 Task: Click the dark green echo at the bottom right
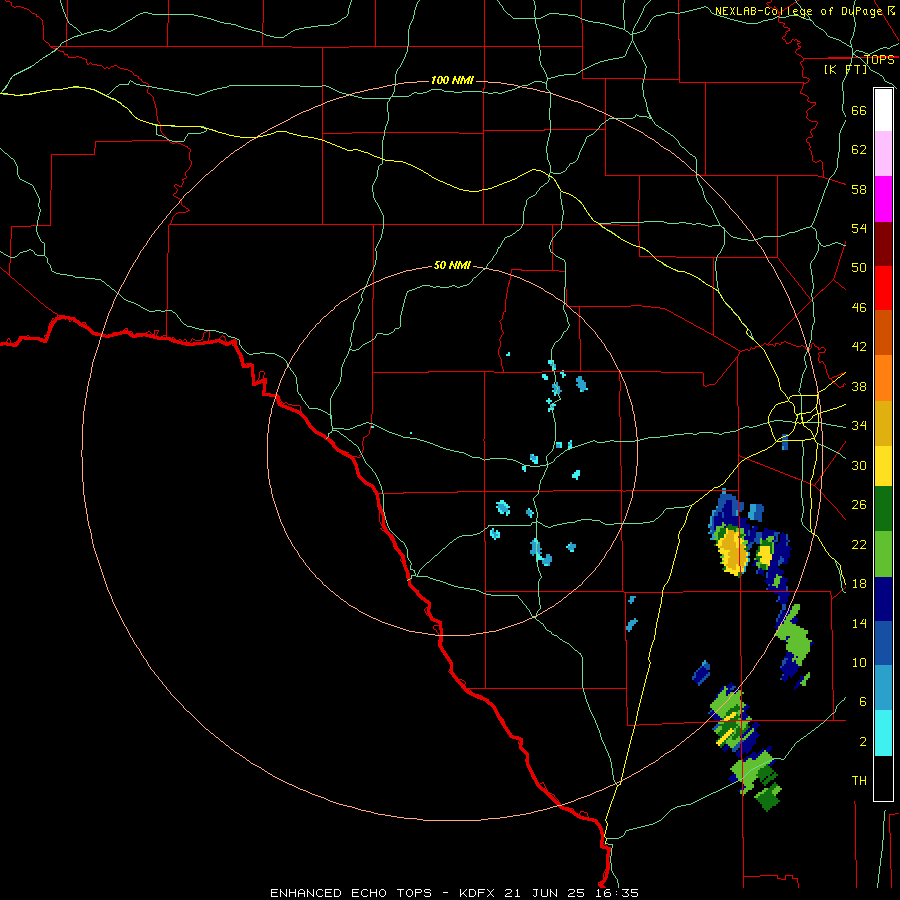(768, 796)
